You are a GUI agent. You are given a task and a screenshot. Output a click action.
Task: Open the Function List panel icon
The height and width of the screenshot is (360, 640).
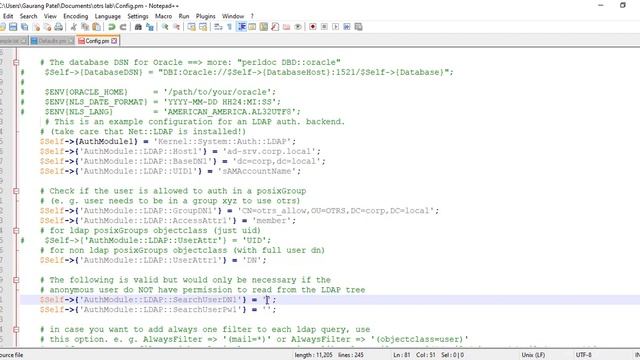click(275, 27)
